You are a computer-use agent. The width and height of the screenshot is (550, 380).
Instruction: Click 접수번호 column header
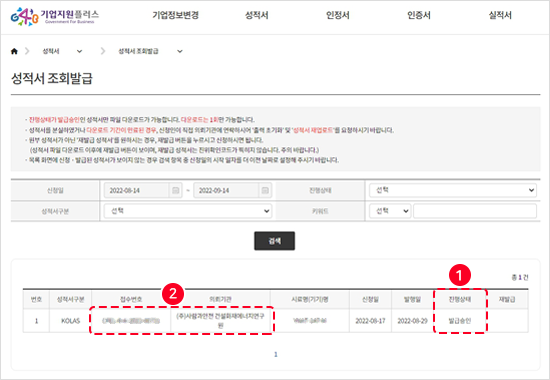tap(131, 299)
